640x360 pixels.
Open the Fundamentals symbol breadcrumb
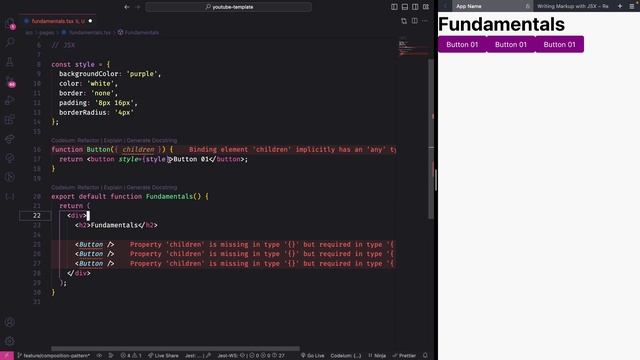(138, 33)
